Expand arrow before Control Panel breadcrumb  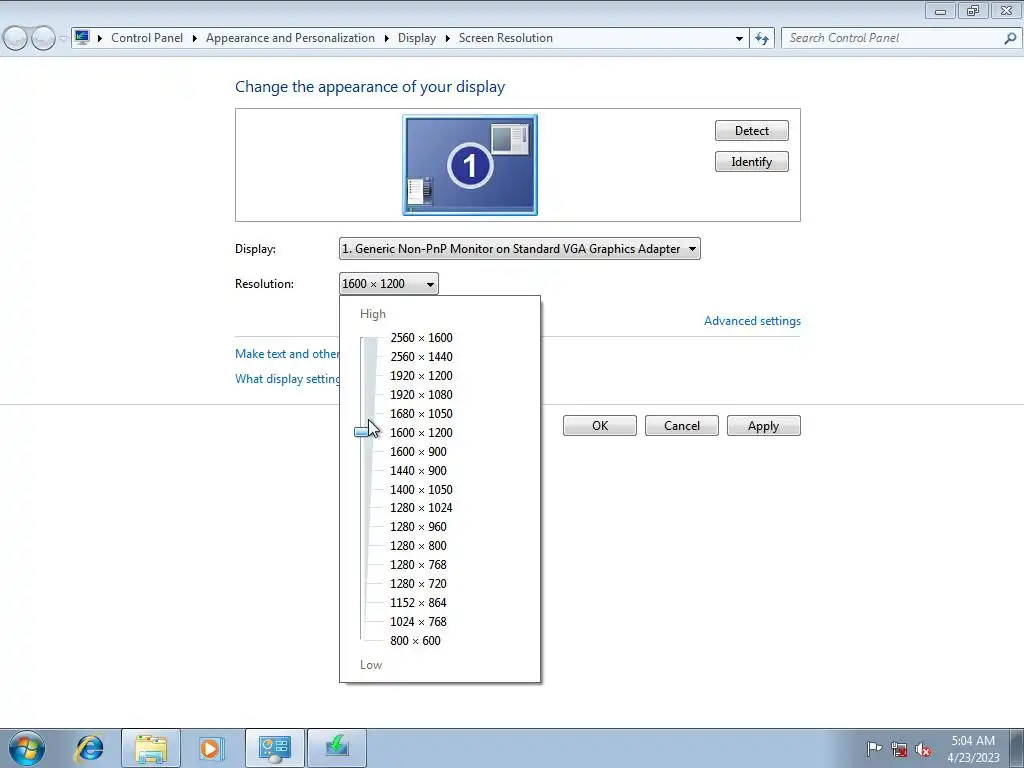click(x=100, y=38)
